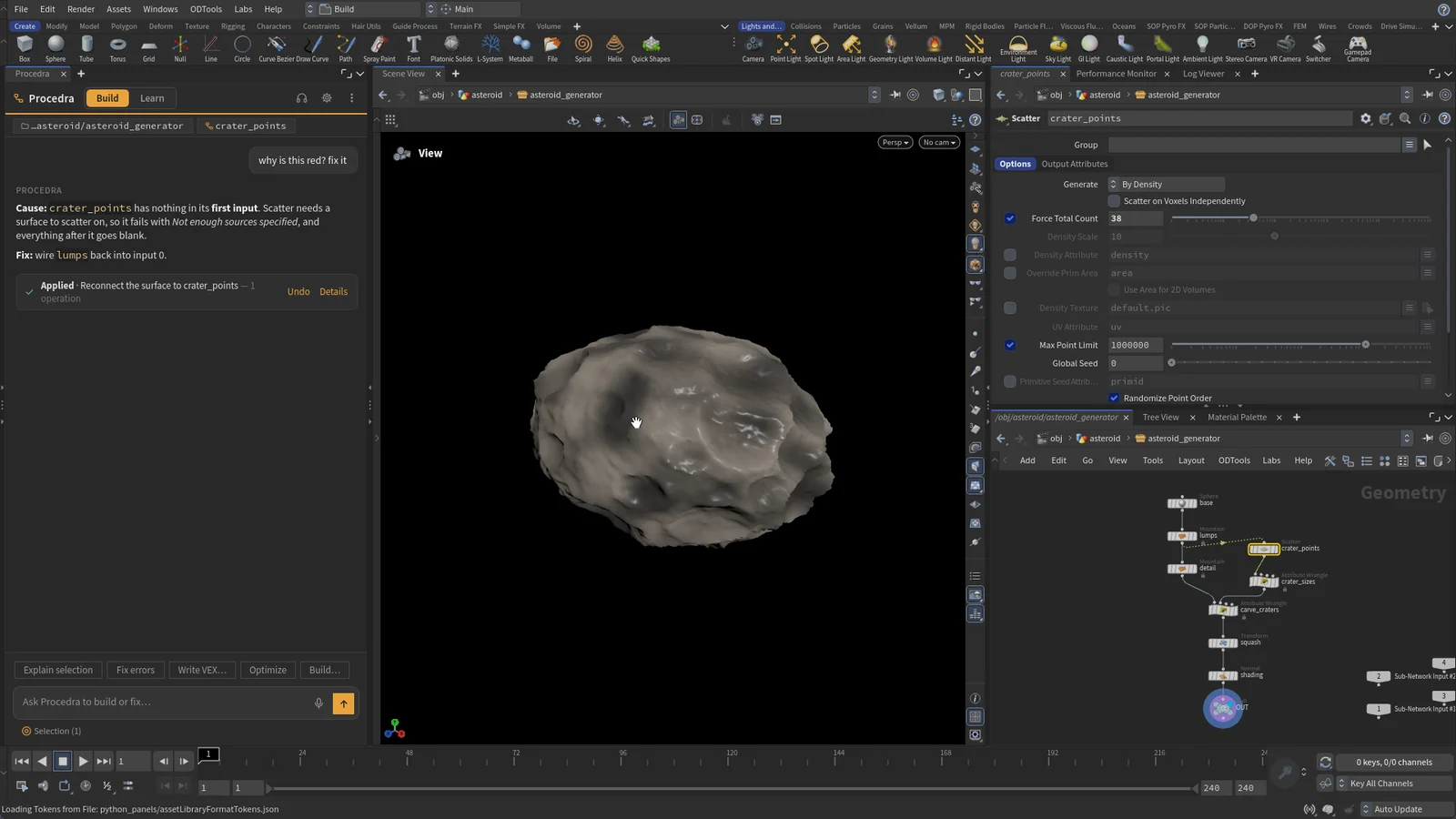The height and width of the screenshot is (819, 1456).
Task: Select the Null shelf tool
Action: [x=180, y=48]
